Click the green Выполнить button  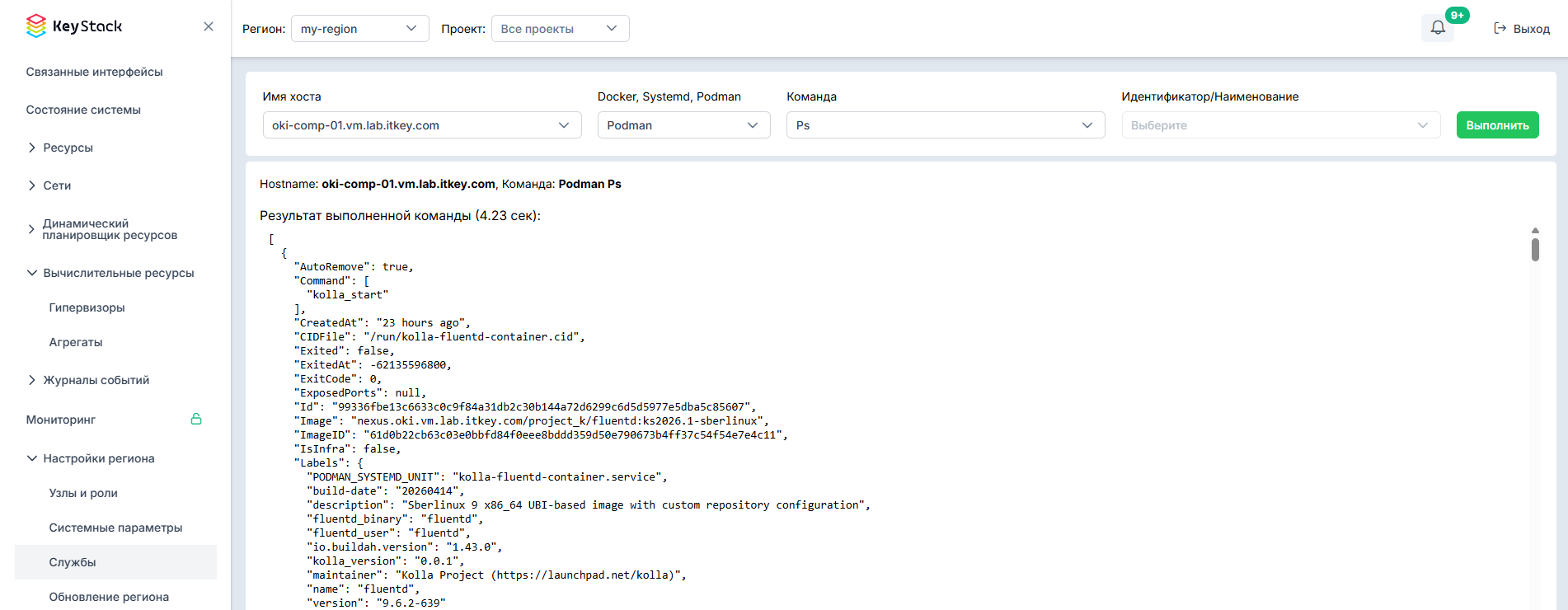click(x=1497, y=125)
